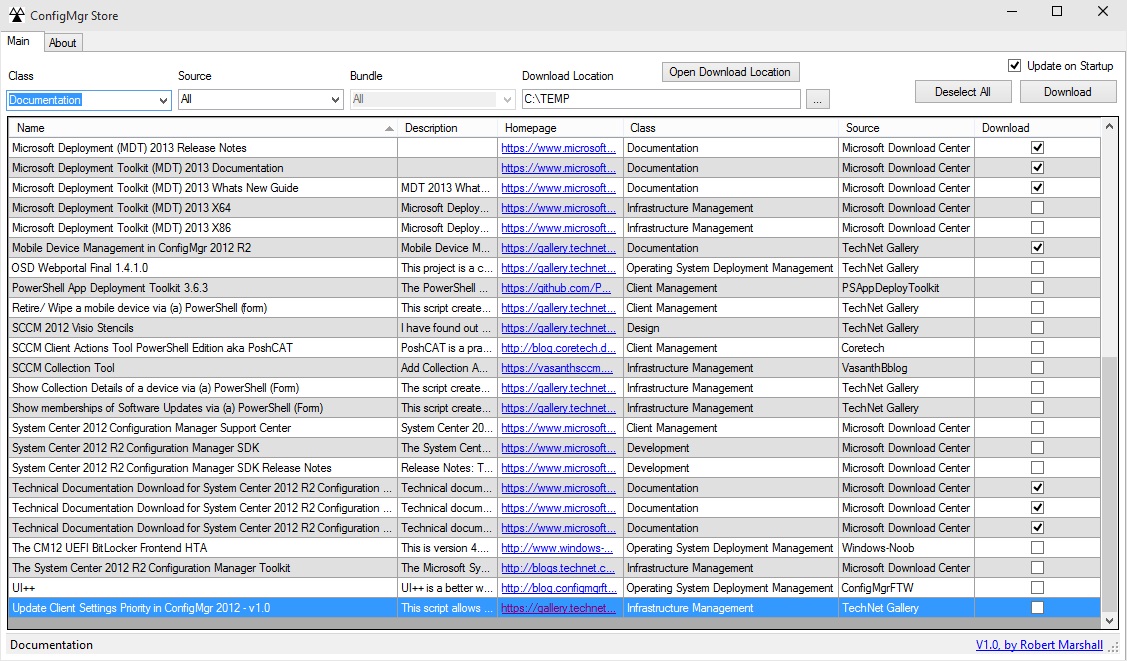The image size is (1127, 661).
Task: Click the Download Location text field
Action: [660, 100]
